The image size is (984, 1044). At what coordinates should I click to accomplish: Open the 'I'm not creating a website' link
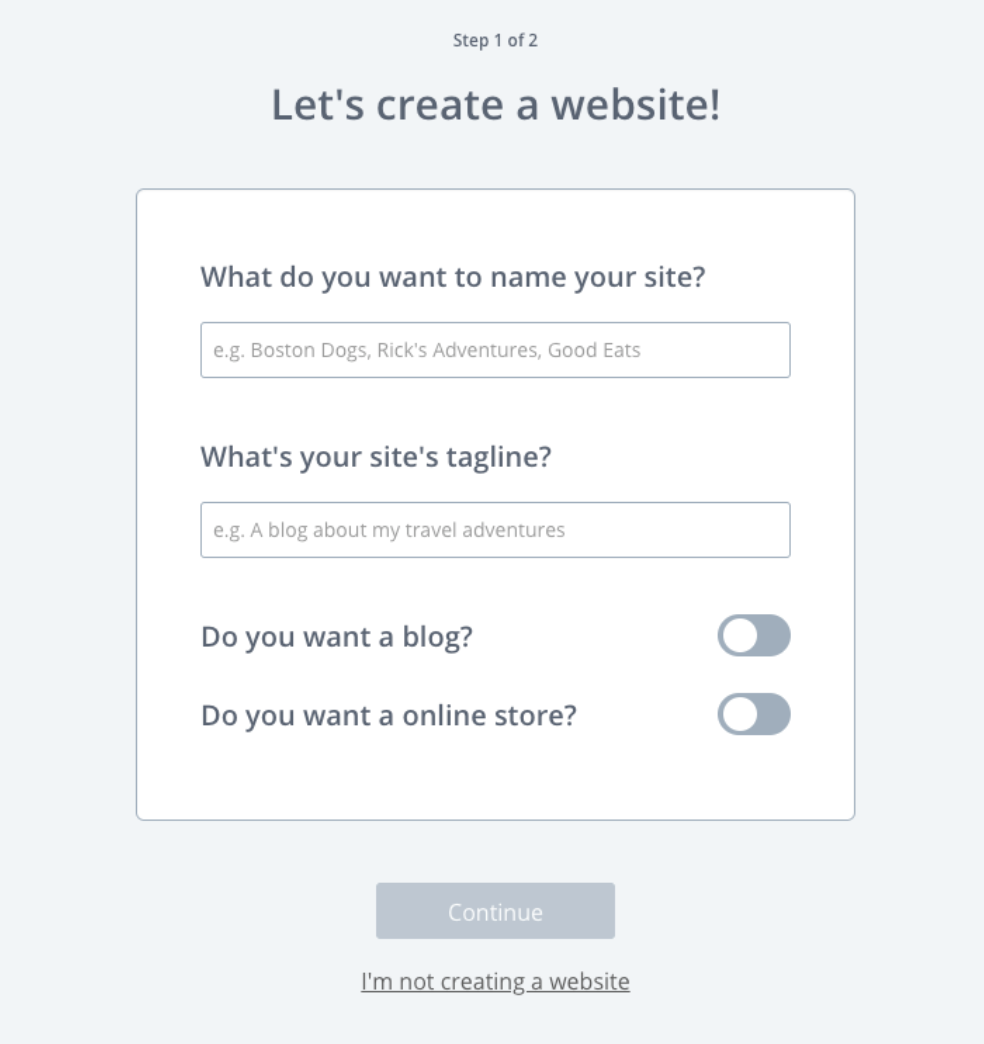(x=494, y=982)
